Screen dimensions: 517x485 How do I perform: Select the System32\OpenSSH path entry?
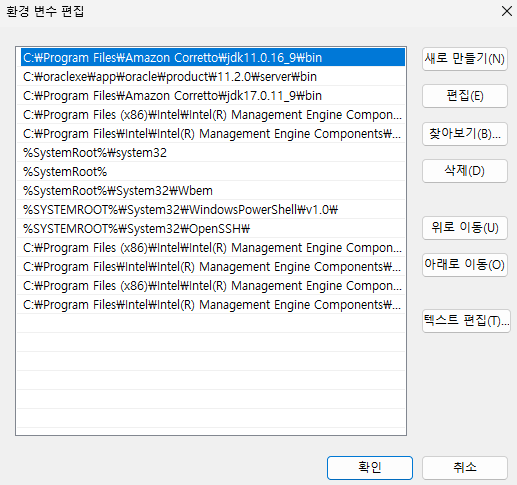(x=211, y=229)
